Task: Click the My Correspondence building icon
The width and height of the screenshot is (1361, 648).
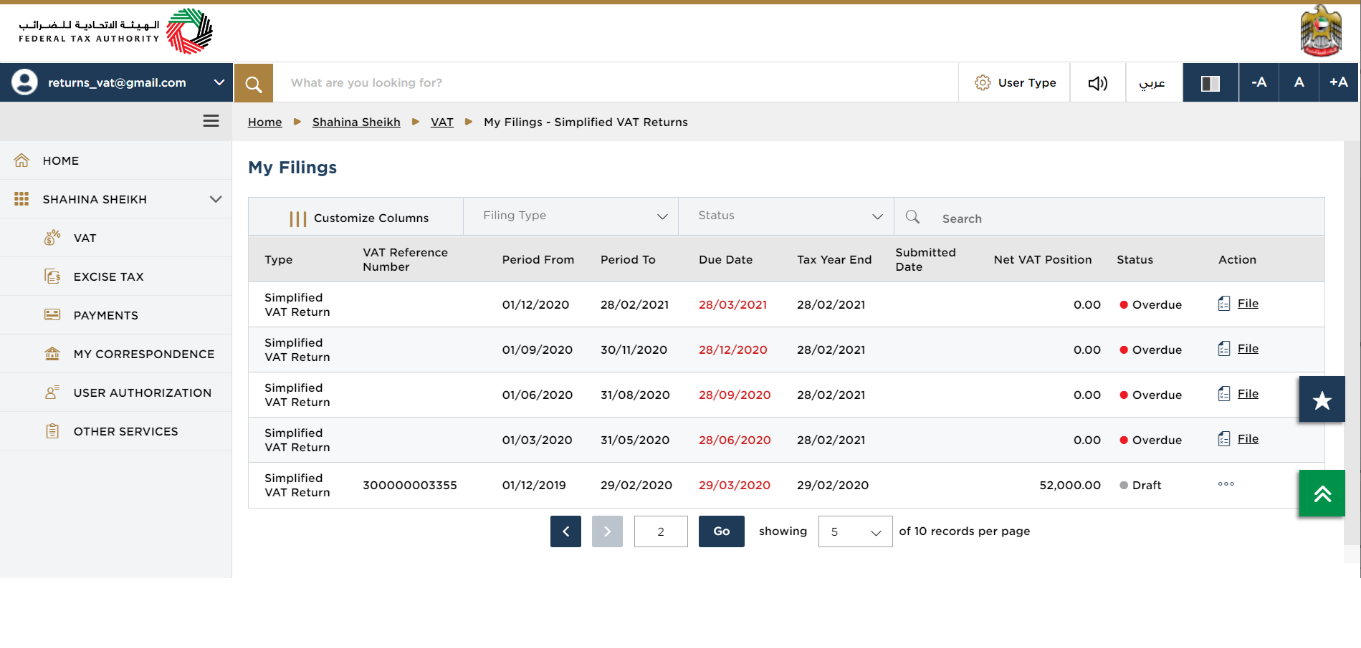Action: pos(52,353)
